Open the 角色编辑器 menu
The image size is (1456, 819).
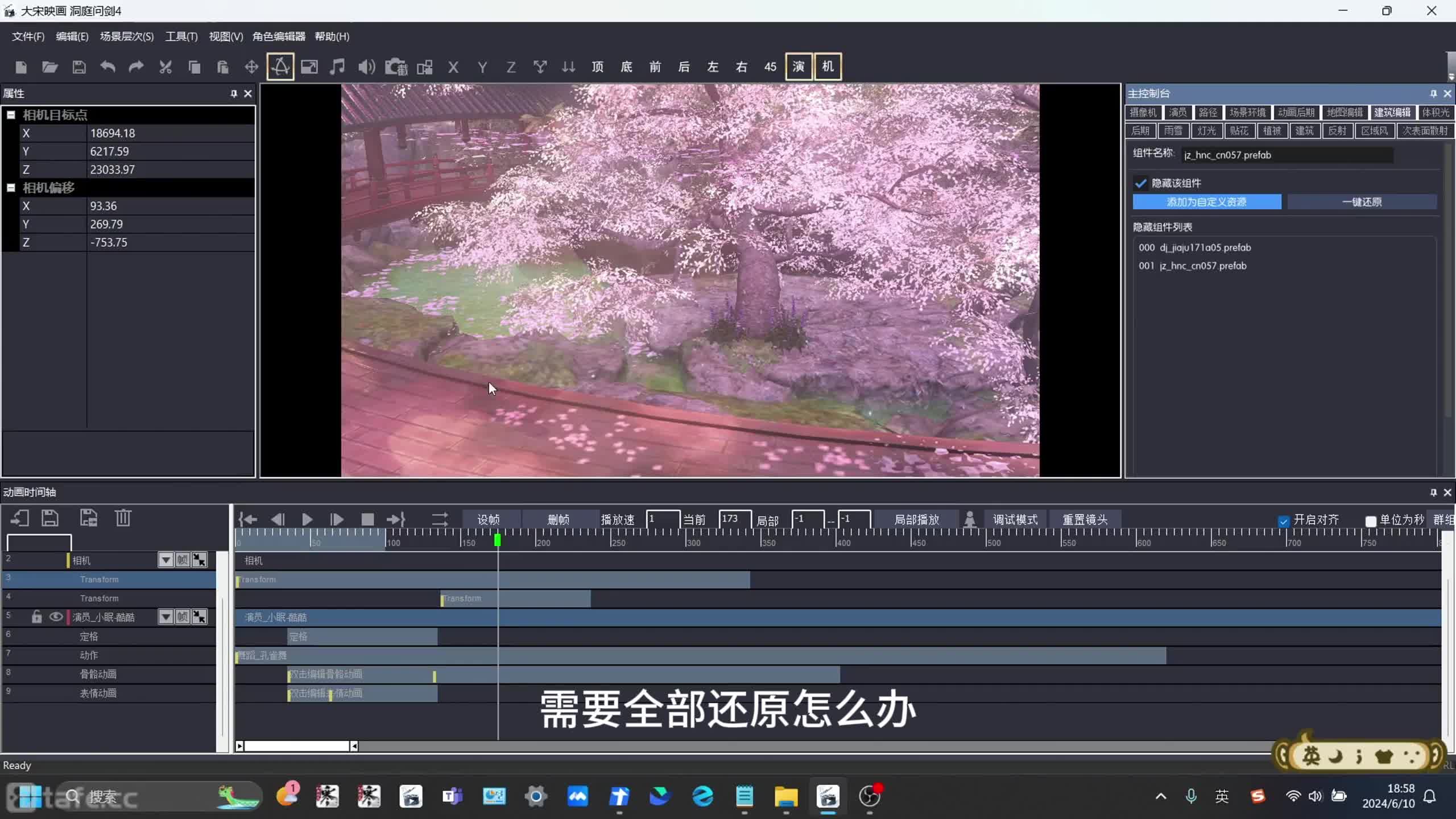pyautogui.click(x=279, y=36)
